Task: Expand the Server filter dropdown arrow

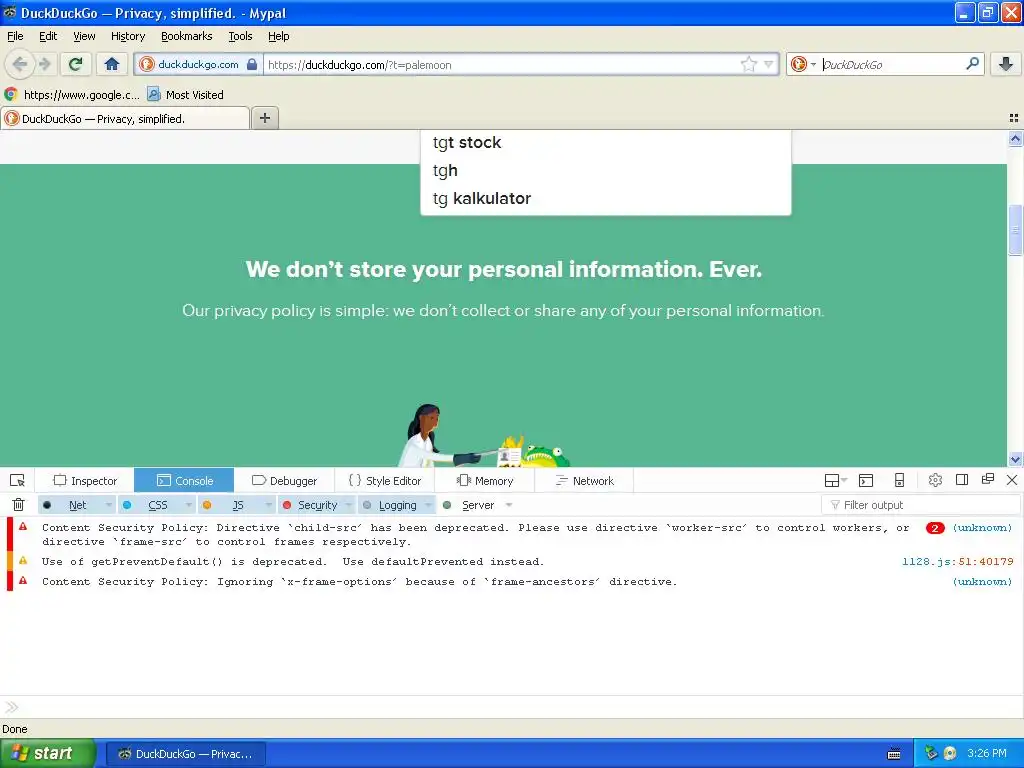Action: [509, 505]
